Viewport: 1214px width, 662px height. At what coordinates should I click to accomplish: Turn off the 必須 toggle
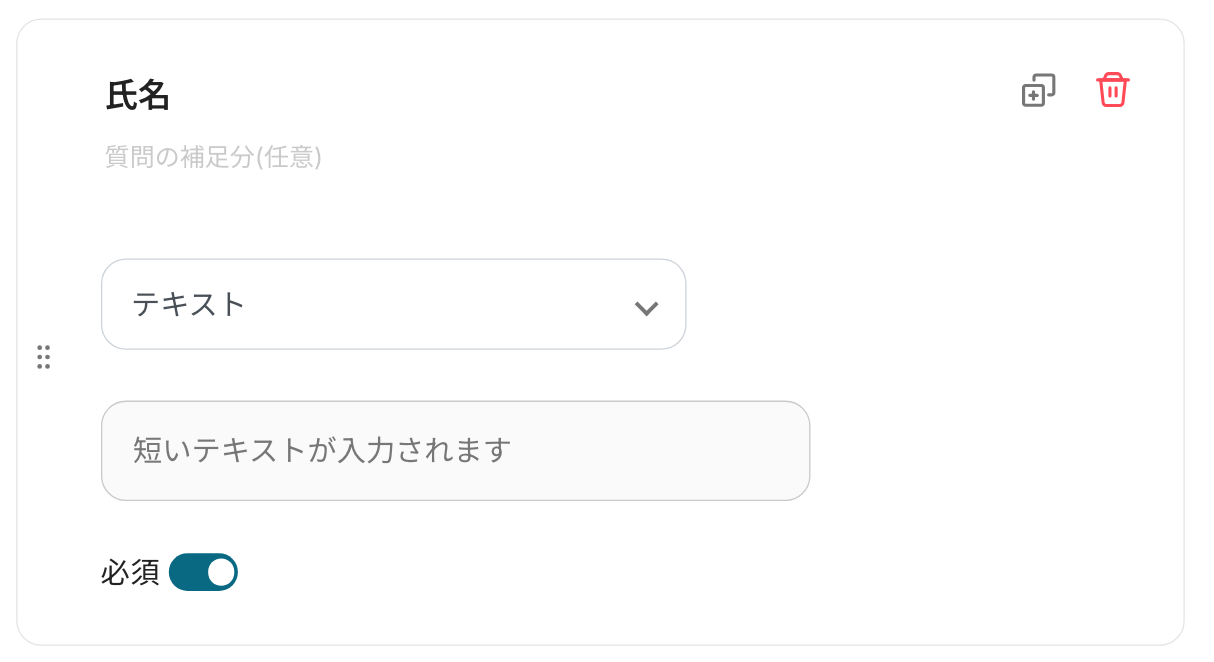(x=203, y=572)
